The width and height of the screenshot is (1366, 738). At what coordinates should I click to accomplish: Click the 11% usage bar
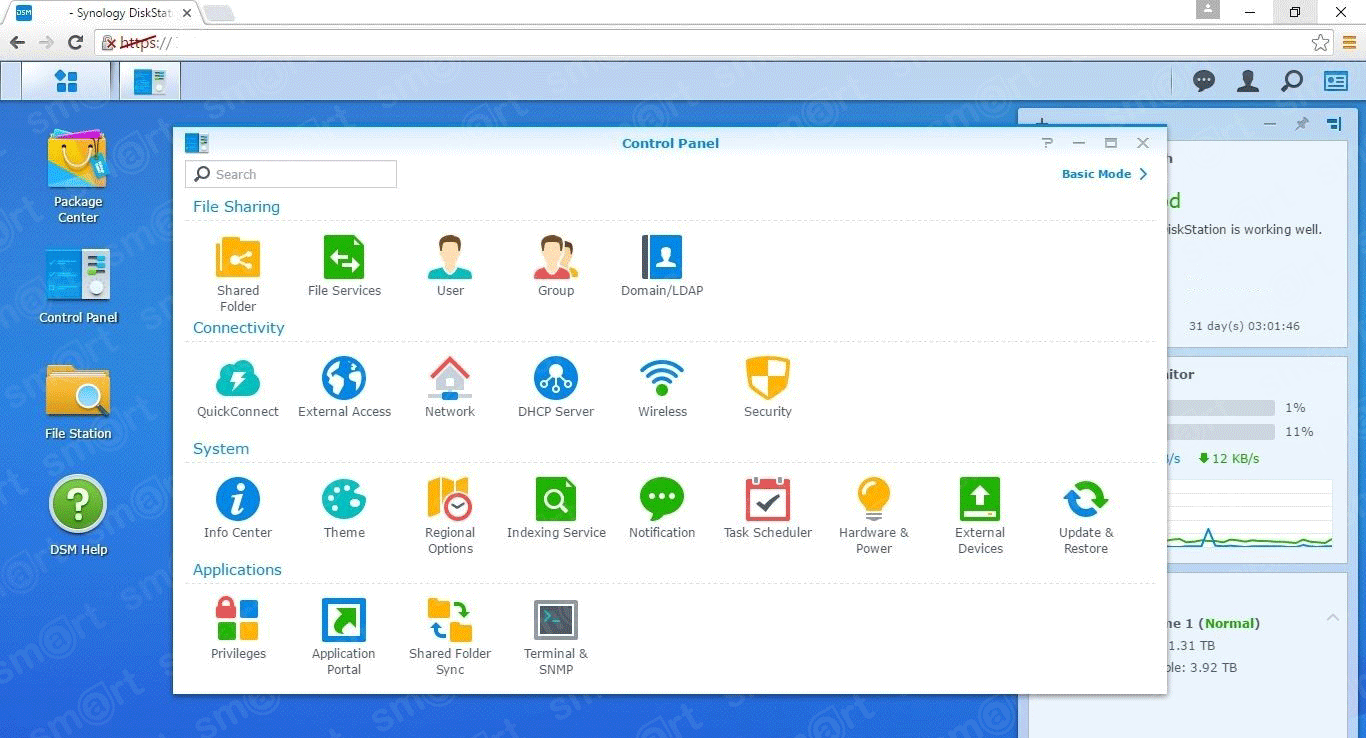(x=1221, y=432)
